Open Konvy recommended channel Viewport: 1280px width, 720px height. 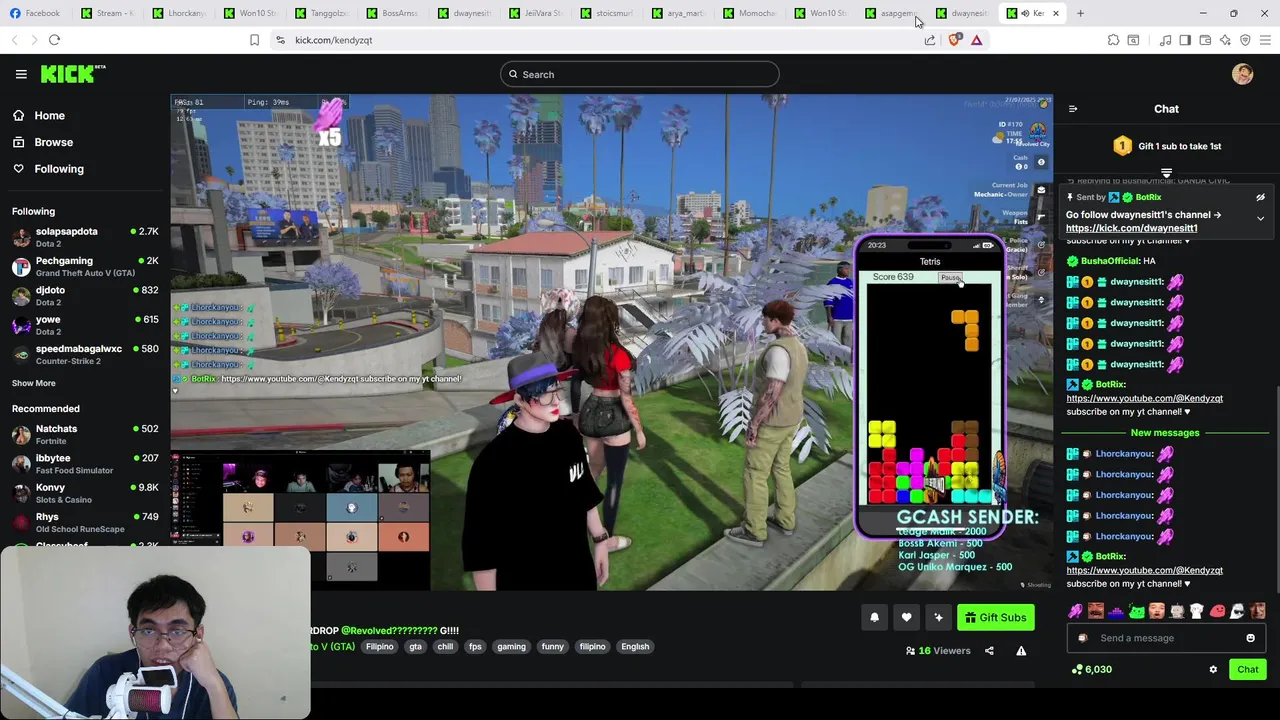pyautogui.click(x=85, y=493)
